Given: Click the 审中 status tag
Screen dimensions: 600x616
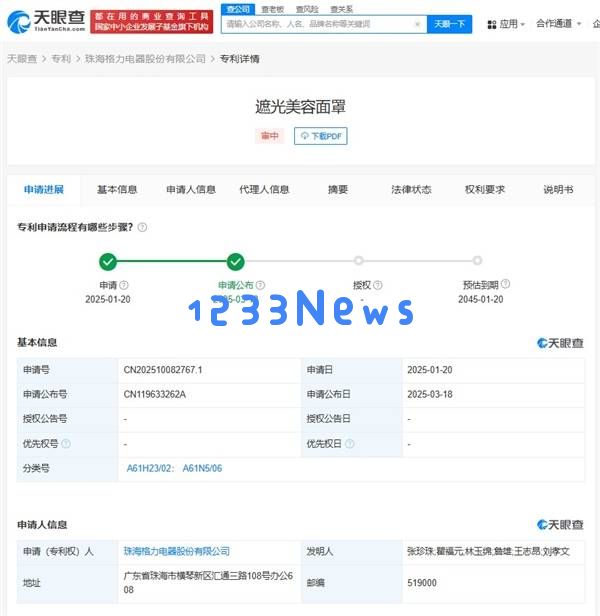Looking at the screenshot, I should coord(270,136).
